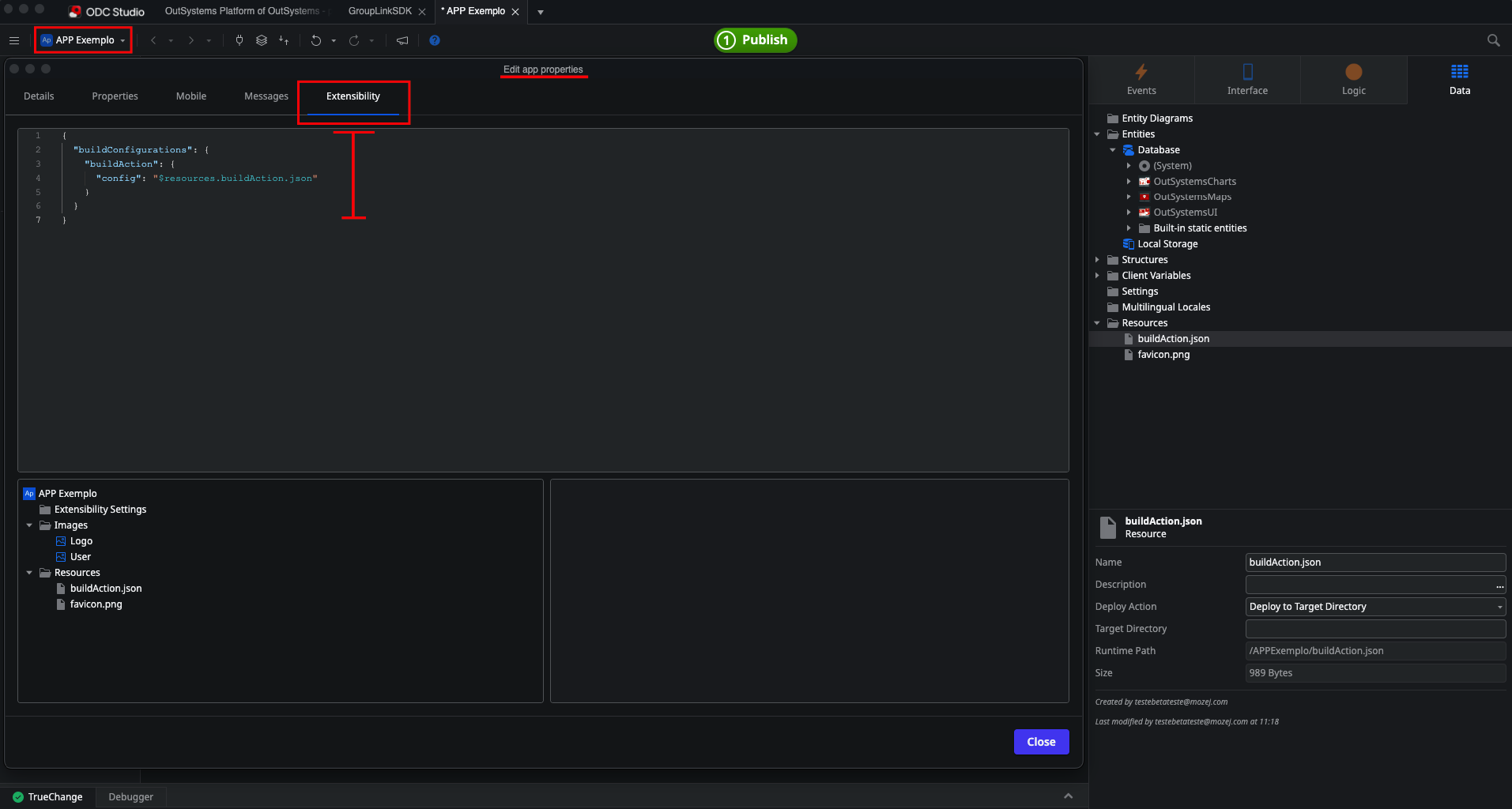Image resolution: width=1512 pixels, height=809 pixels.
Task: Open the undo history dropdown arrow
Action: click(x=333, y=40)
